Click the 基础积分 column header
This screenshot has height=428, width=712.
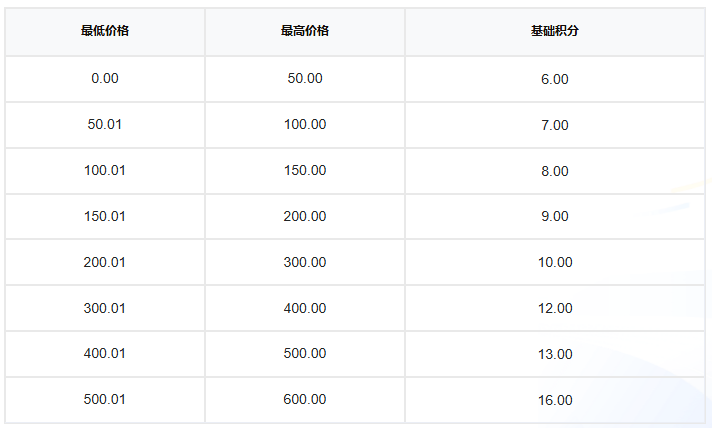555,31
